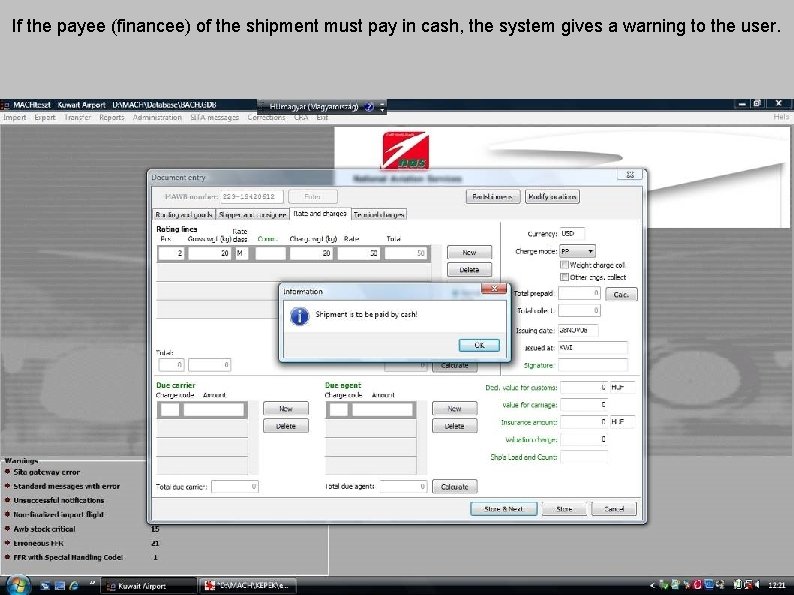Tick the Weight charge collect checkbox
Viewport: 794px width, 595px height.
tap(564, 265)
